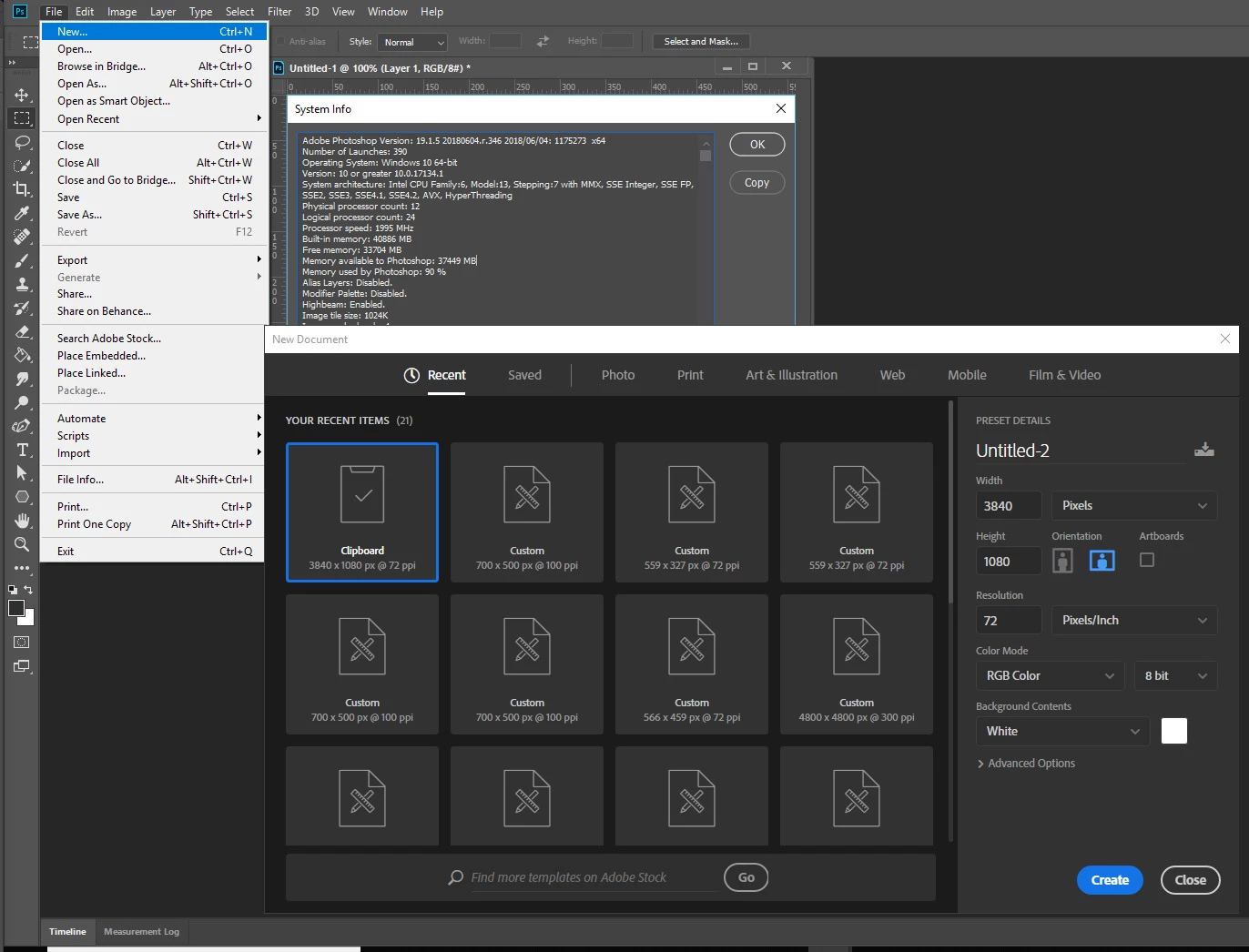Expand the Open Recent submenu
1249x952 pixels.
pos(154,118)
